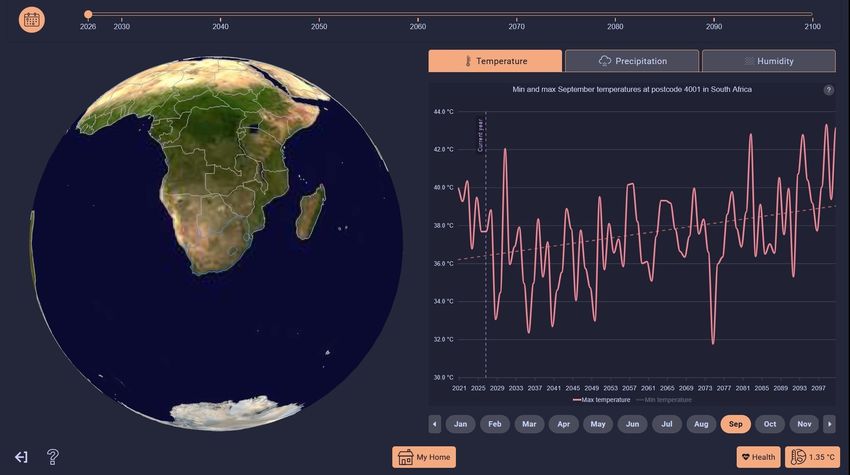Switch to the Temperature tab
This screenshot has height=475, width=850.
495,61
